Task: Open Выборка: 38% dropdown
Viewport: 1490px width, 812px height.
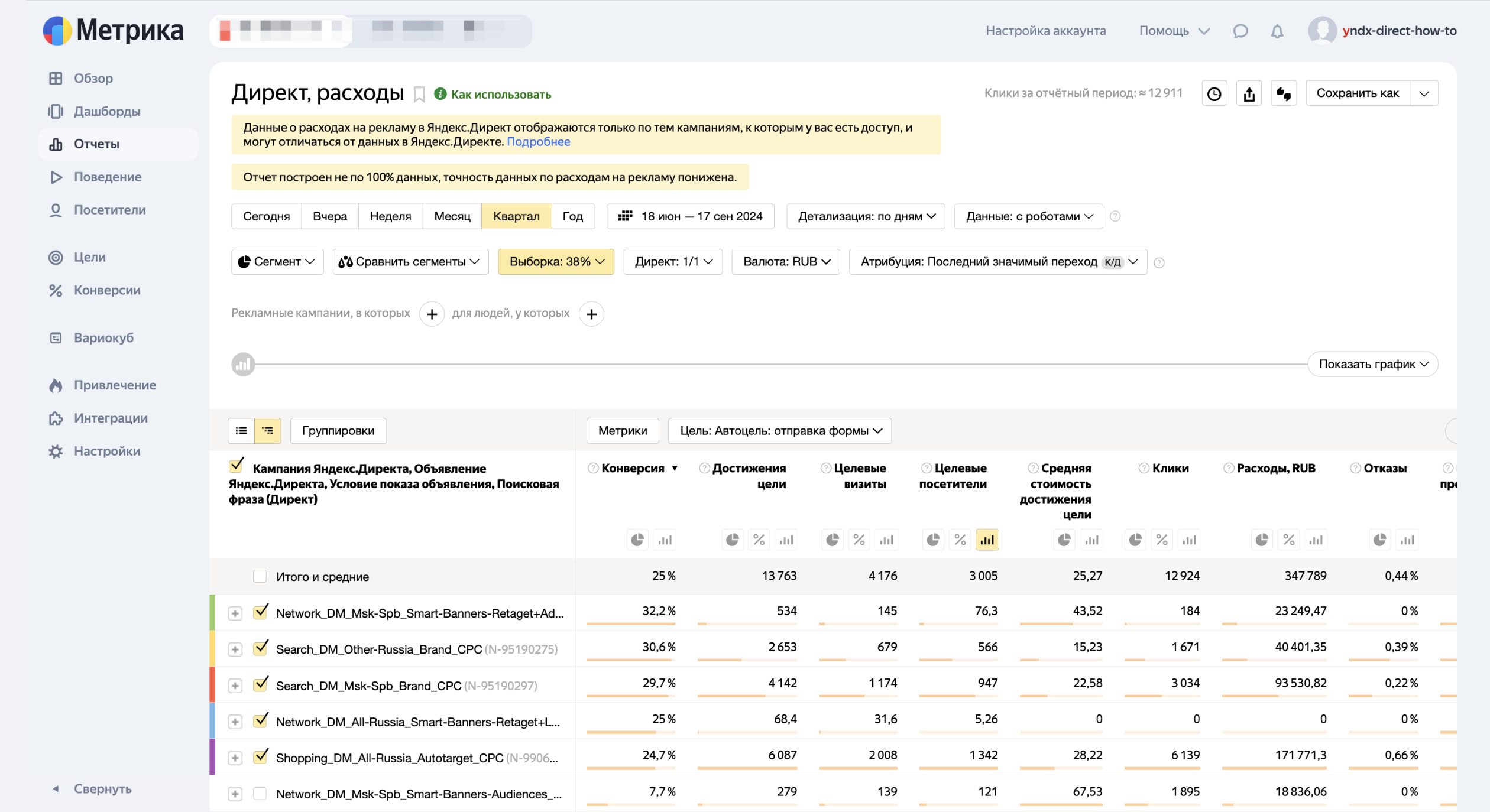Action: (556, 262)
